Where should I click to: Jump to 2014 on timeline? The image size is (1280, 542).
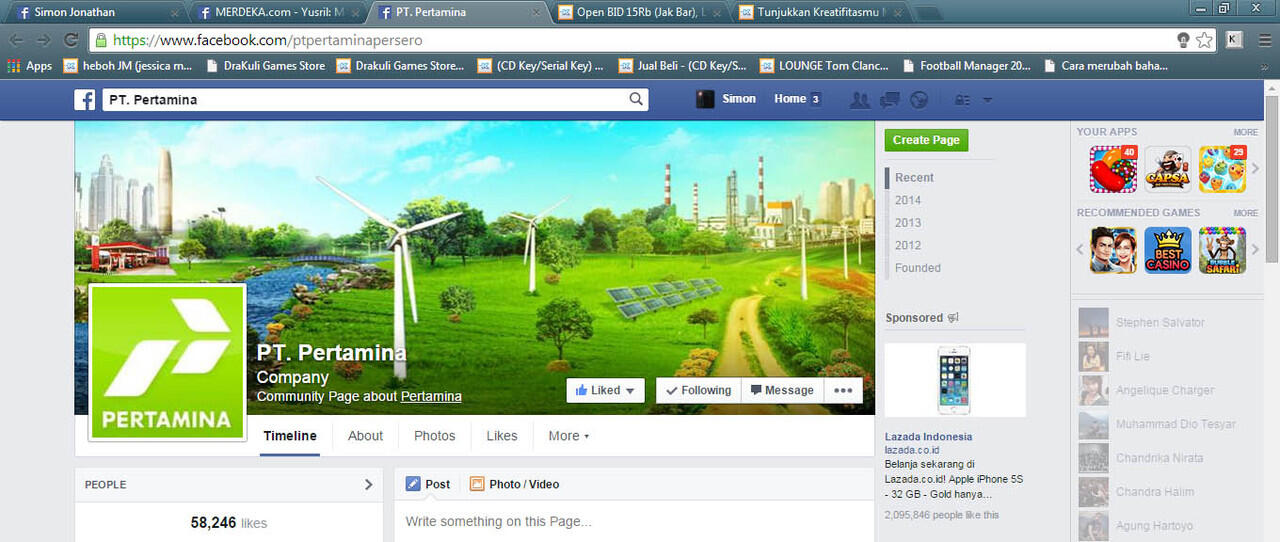tap(908, 200)
